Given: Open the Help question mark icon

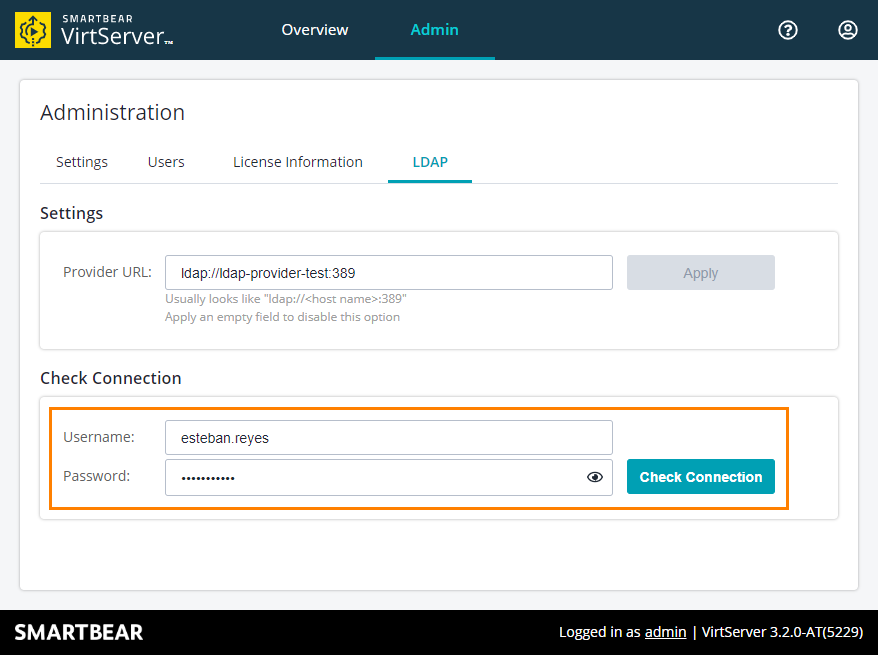Looking at the screenshot, I should pos(788,30).
